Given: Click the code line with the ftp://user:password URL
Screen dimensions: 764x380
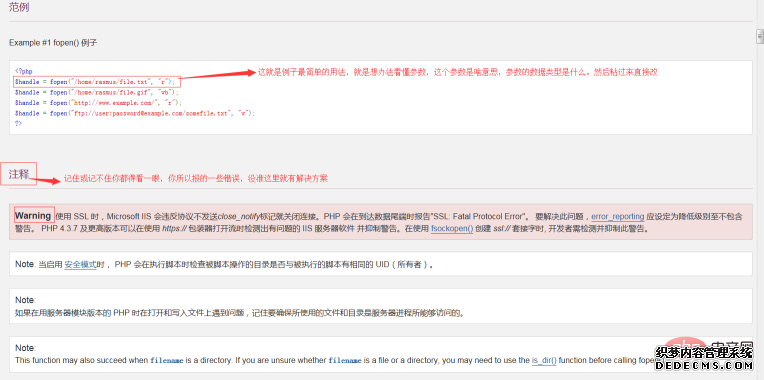Looking at the screenshot, I should 135,113.
